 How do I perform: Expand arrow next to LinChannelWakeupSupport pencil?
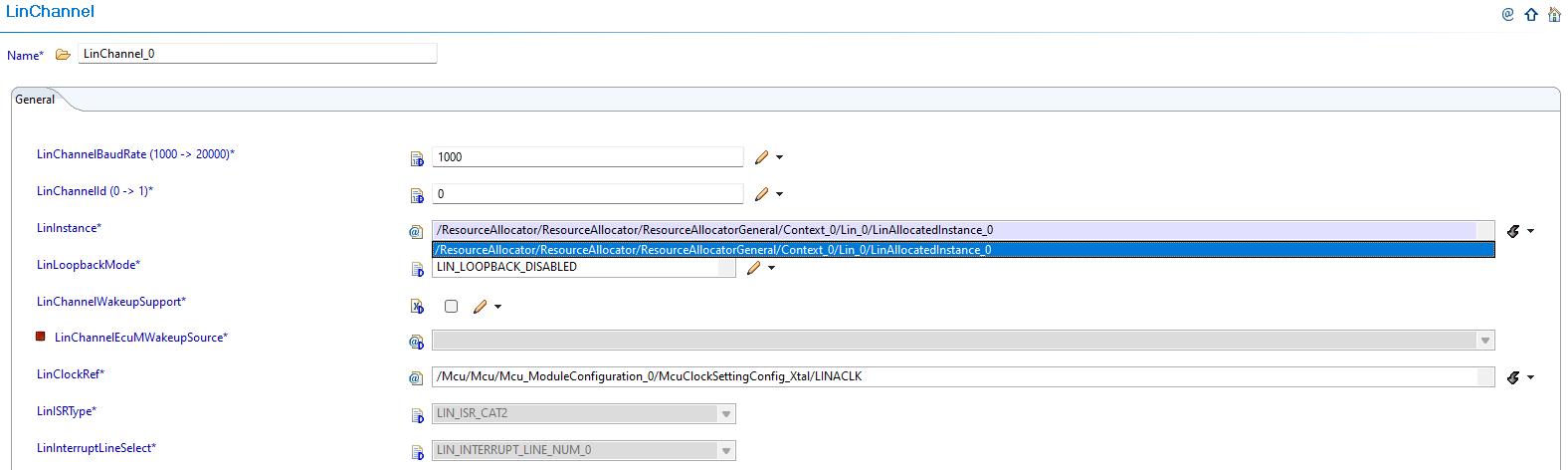click(498, 307)
